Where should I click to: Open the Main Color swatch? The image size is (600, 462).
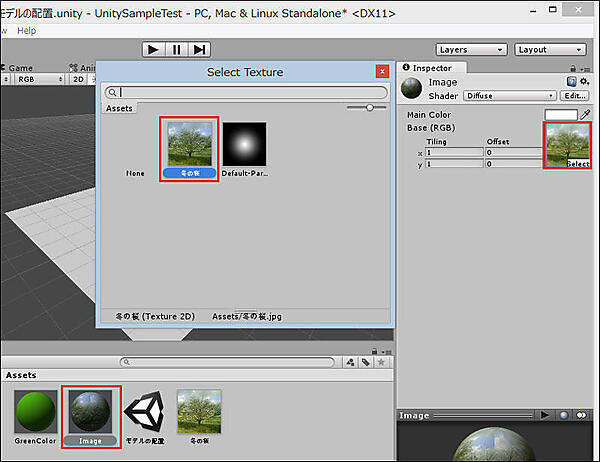(x=561, y=114)
